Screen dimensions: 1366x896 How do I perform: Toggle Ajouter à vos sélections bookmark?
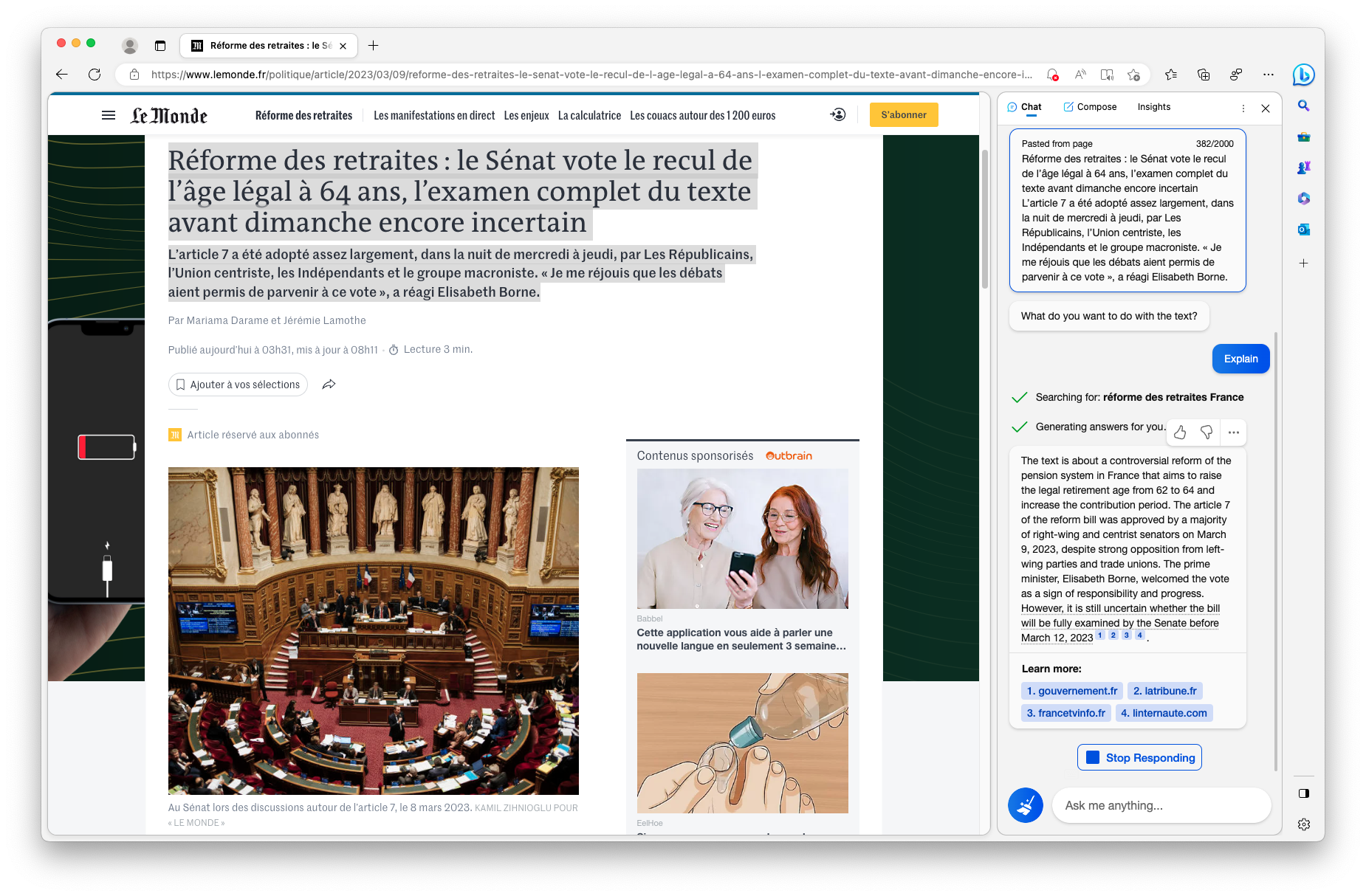[x=238, y=385]
